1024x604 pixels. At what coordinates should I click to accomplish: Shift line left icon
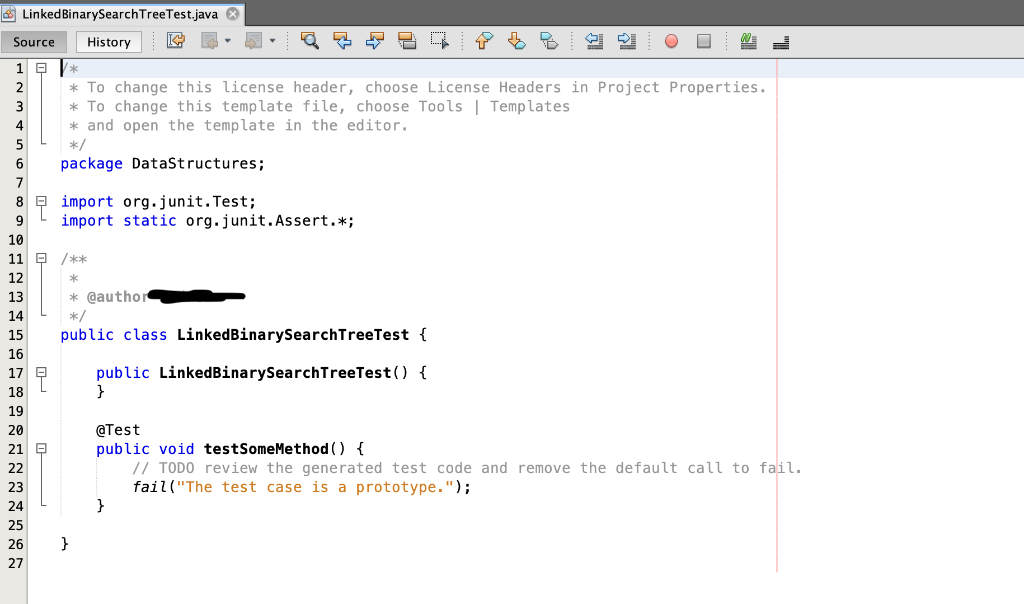click(x=594, y=41)
